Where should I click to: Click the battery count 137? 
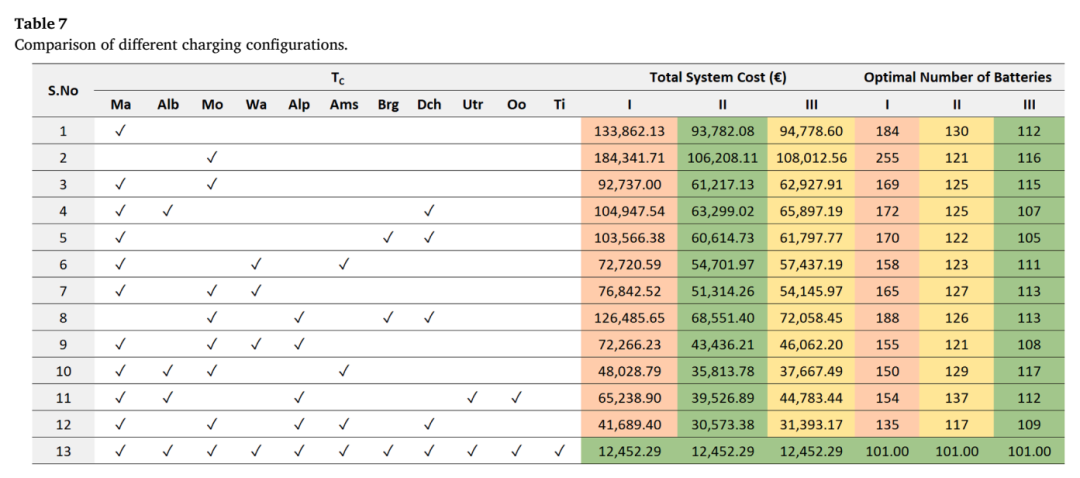[957, 398]
